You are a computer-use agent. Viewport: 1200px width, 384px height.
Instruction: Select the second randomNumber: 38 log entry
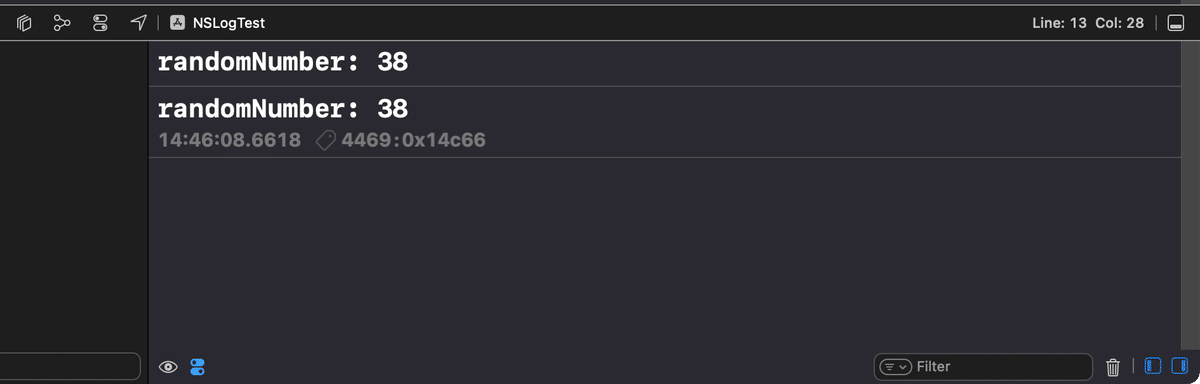664,122
